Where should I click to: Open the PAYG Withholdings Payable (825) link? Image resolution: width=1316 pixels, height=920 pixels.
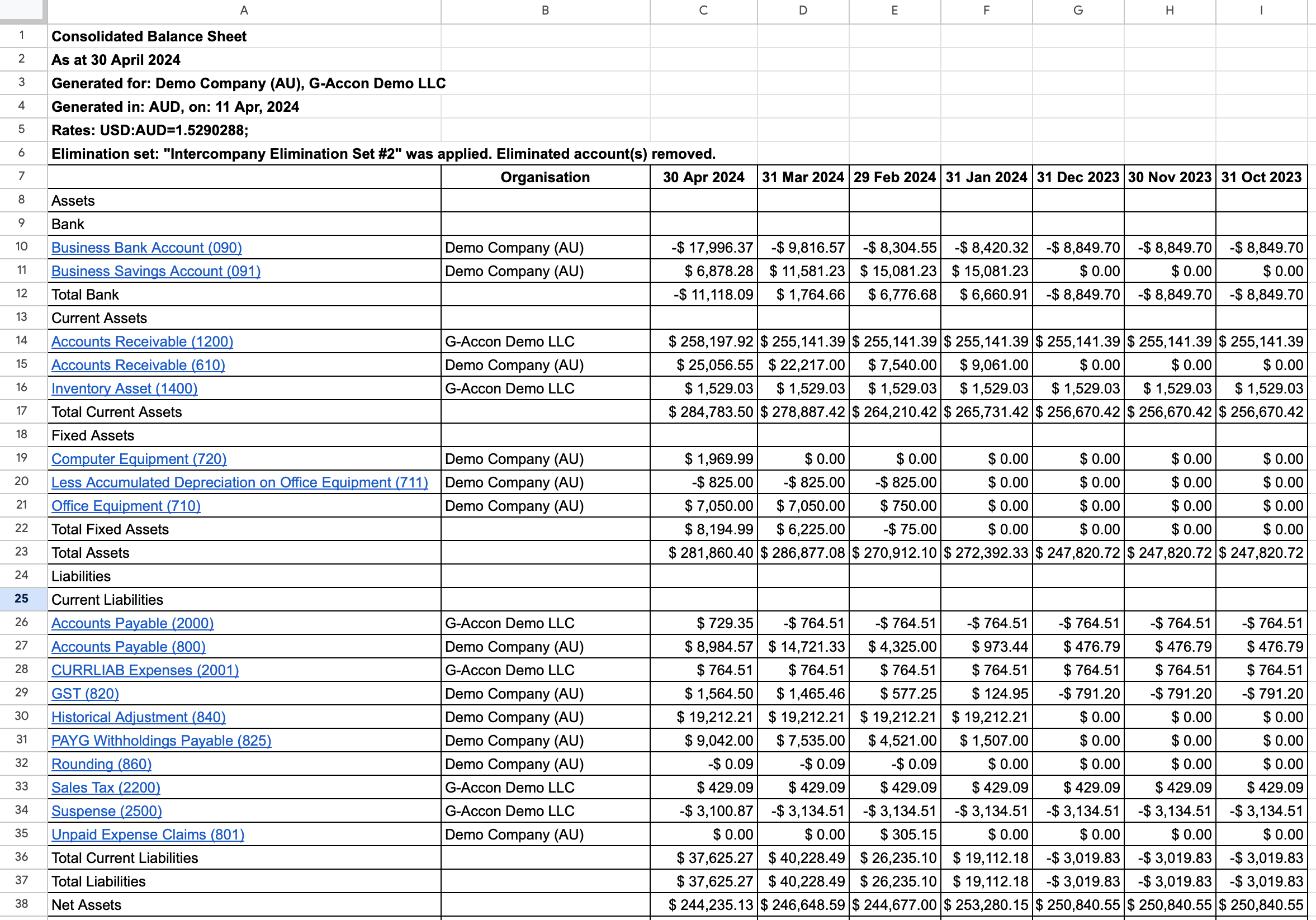[x=161, y=740]
